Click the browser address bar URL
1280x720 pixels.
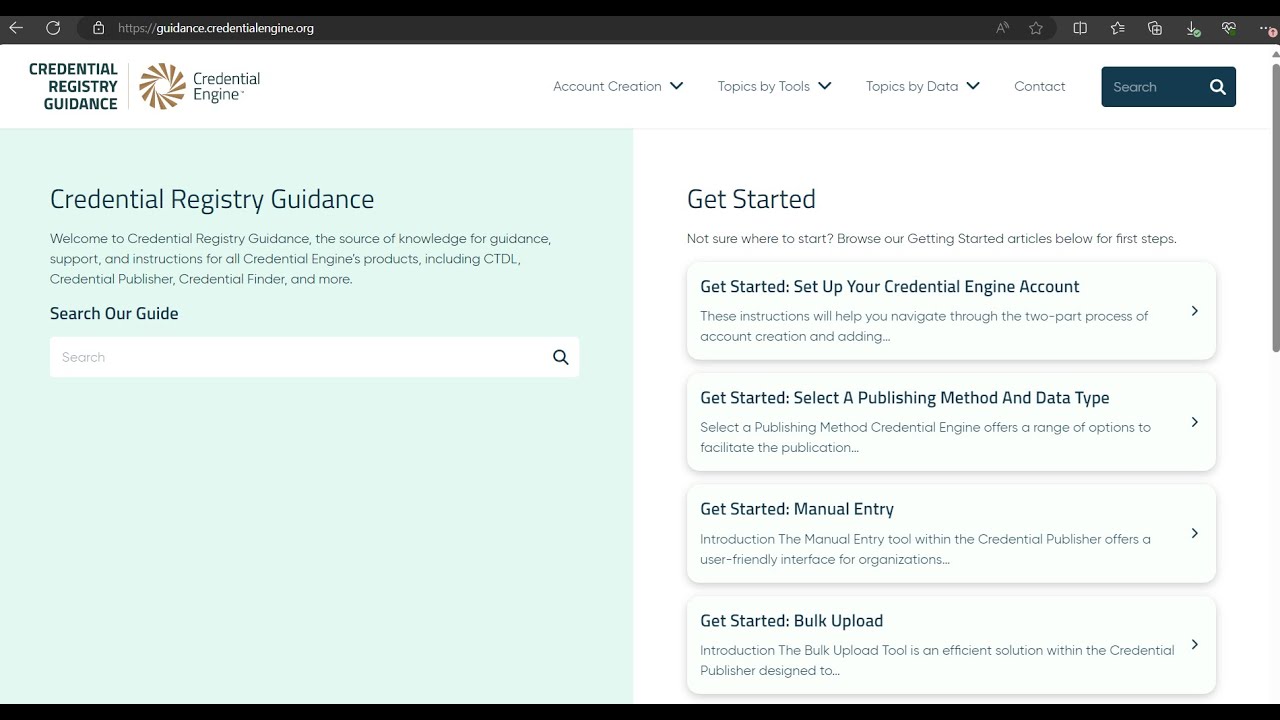point(215,28)
